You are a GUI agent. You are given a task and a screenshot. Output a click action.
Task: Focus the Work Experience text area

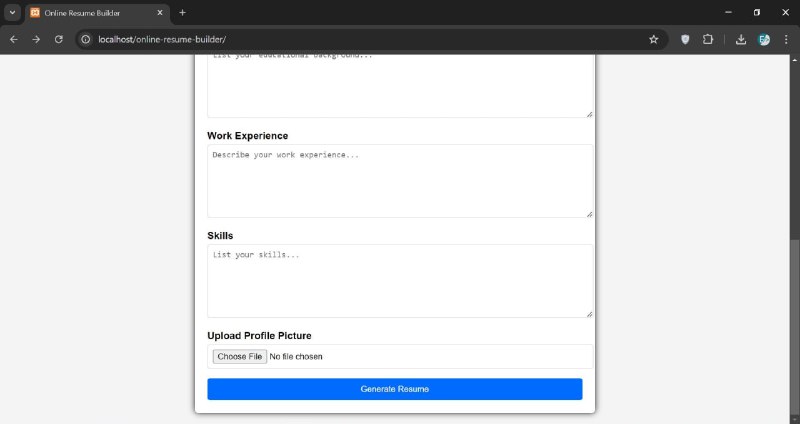[400, 181]
